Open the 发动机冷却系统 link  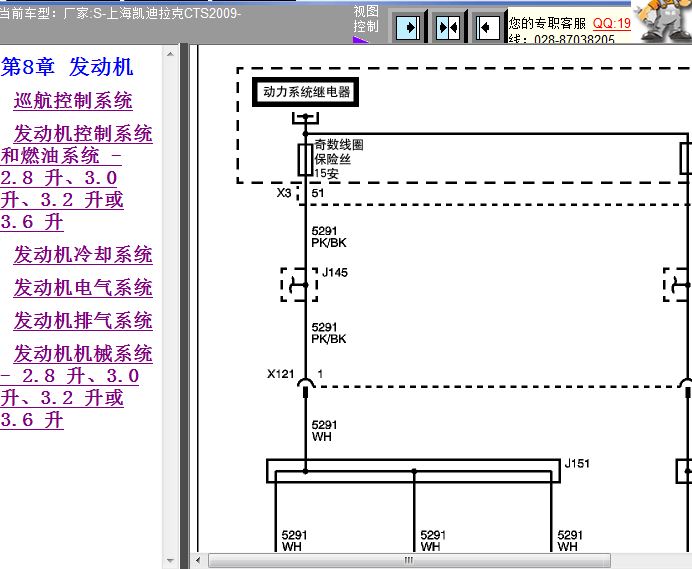pos(83,255)
